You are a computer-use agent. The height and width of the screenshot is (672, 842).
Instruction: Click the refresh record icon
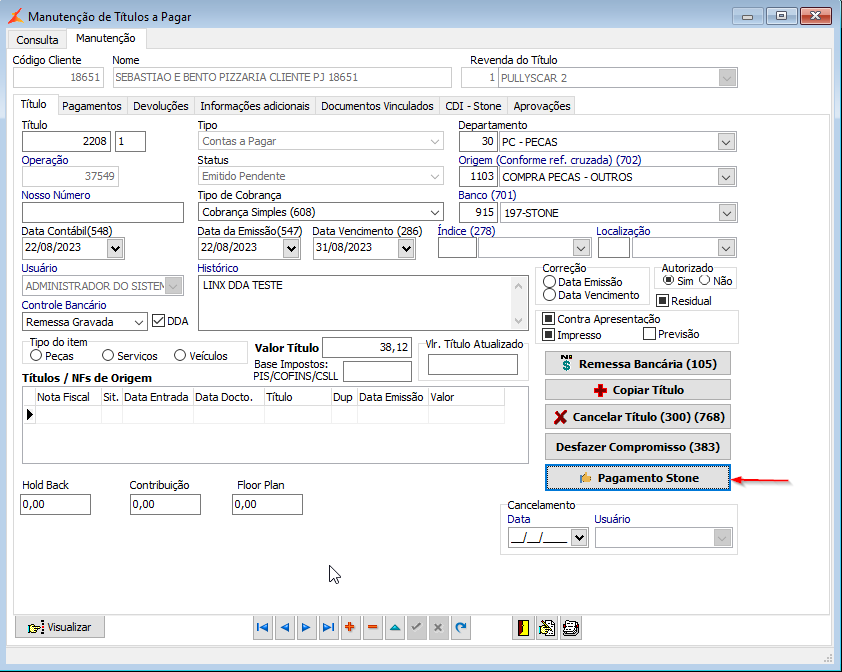point(460,628)
